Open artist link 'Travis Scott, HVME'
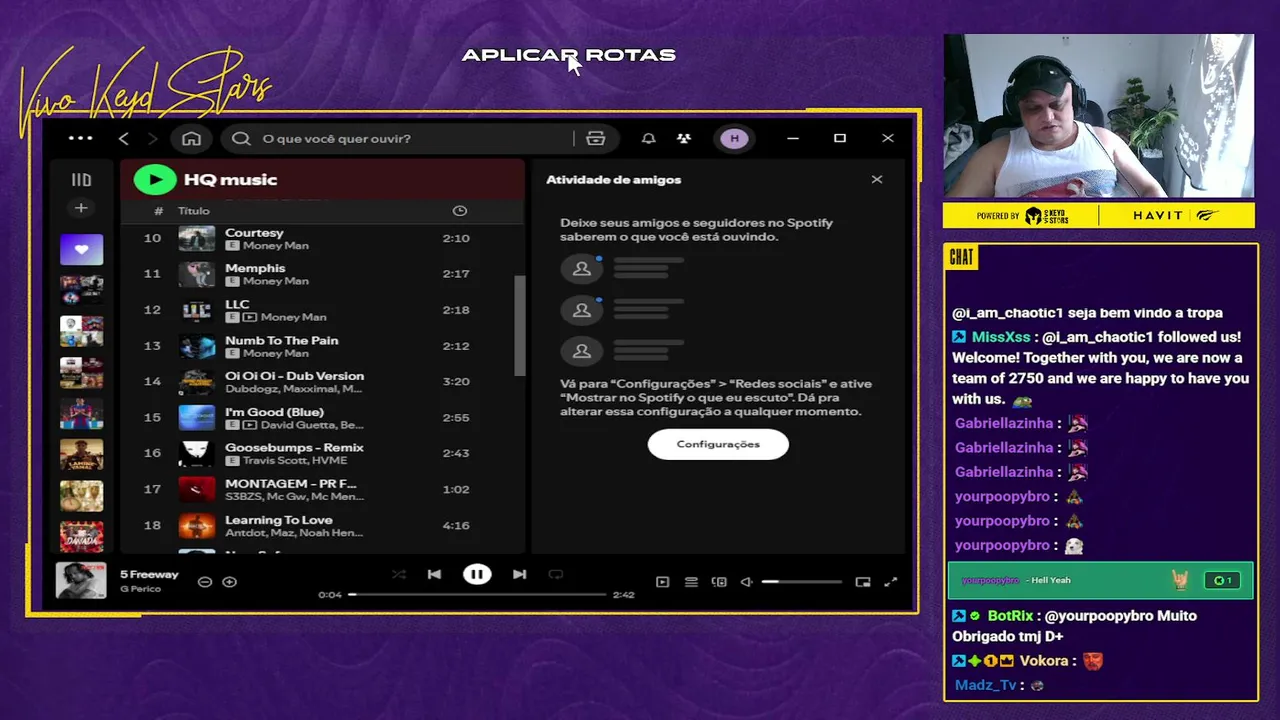The height and width of the screenshot is (720, 1280). pyautogui.click(x=295, y=461)
